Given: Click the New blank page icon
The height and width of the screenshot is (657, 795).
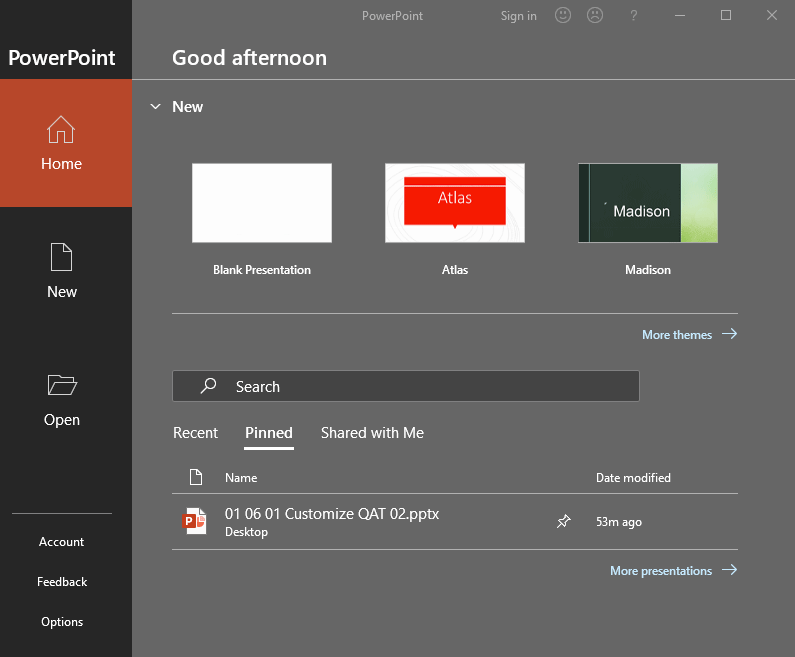Looking at the screenshot, I should click(x=61, y=257).
